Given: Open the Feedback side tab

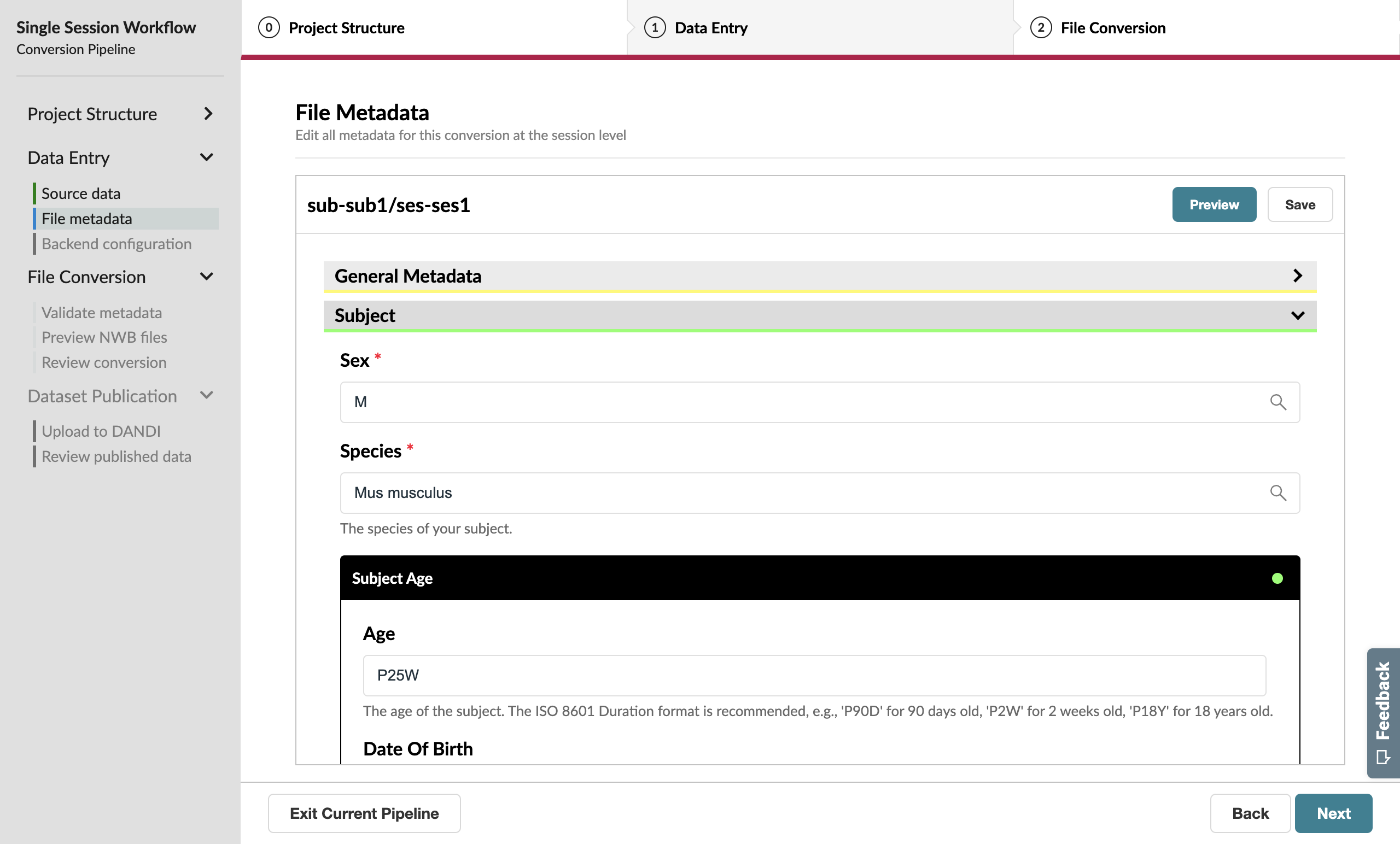Looking at the screenshot, I should click(x=1383, y=713).
